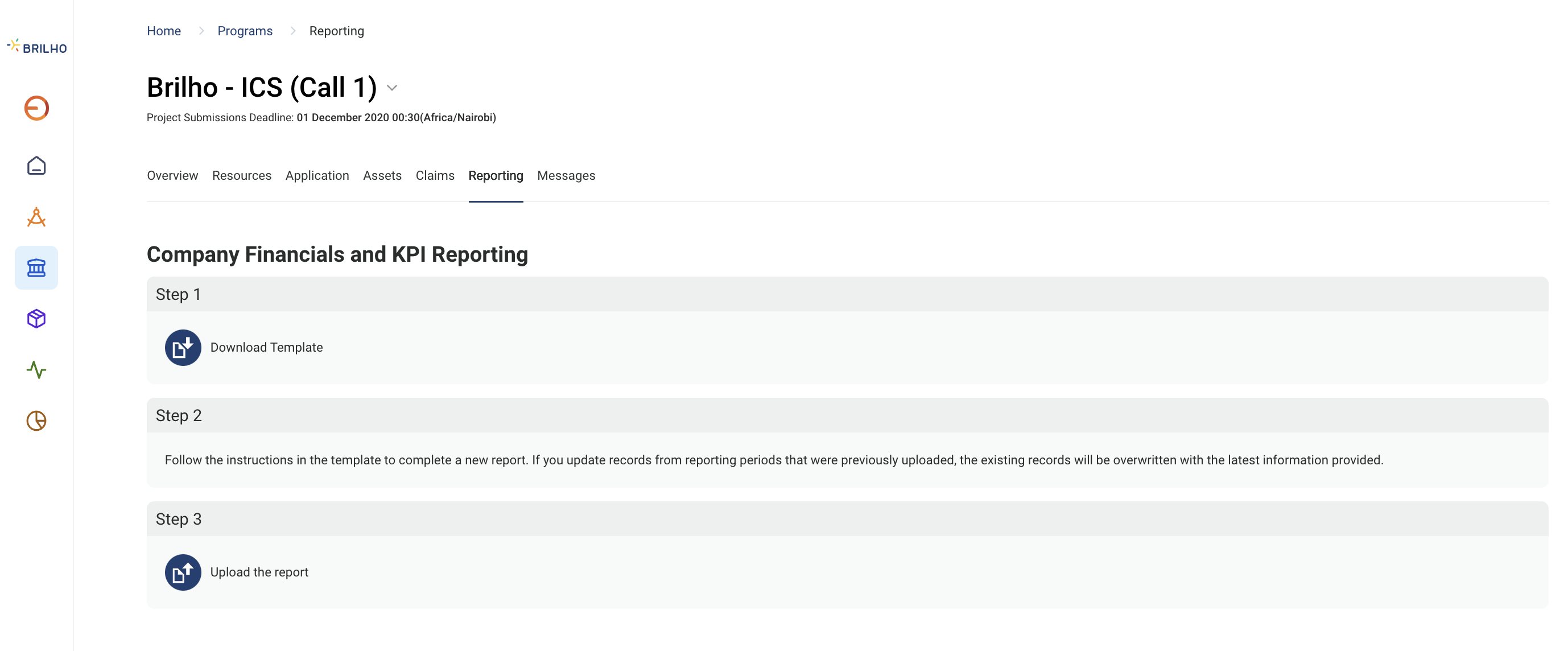Screen dimensions: 1568x651
Task: Click the Step 2 header
Action: coord(847,416)
